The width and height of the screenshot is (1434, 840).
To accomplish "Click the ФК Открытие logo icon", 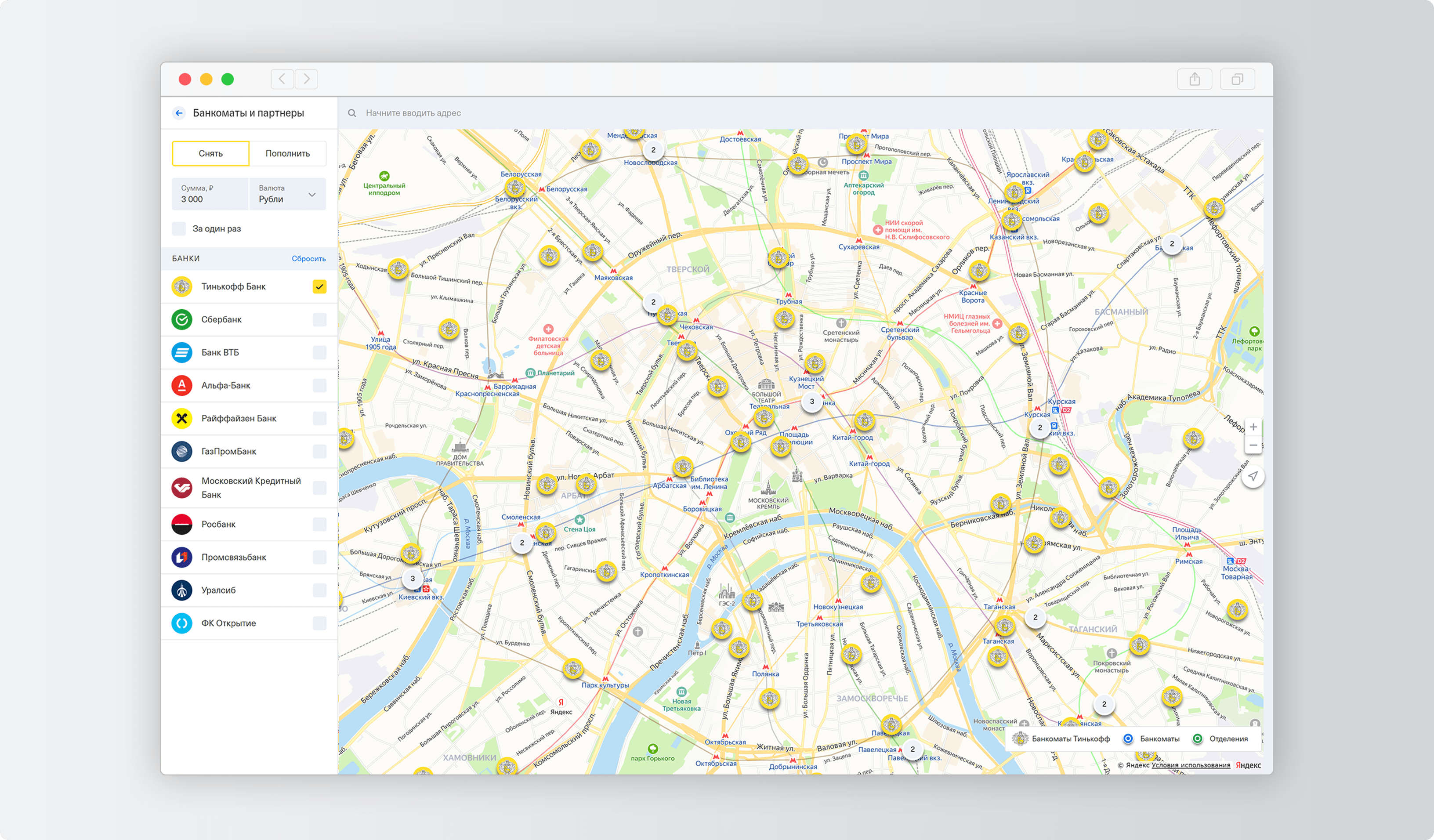I will coord(182,623).
